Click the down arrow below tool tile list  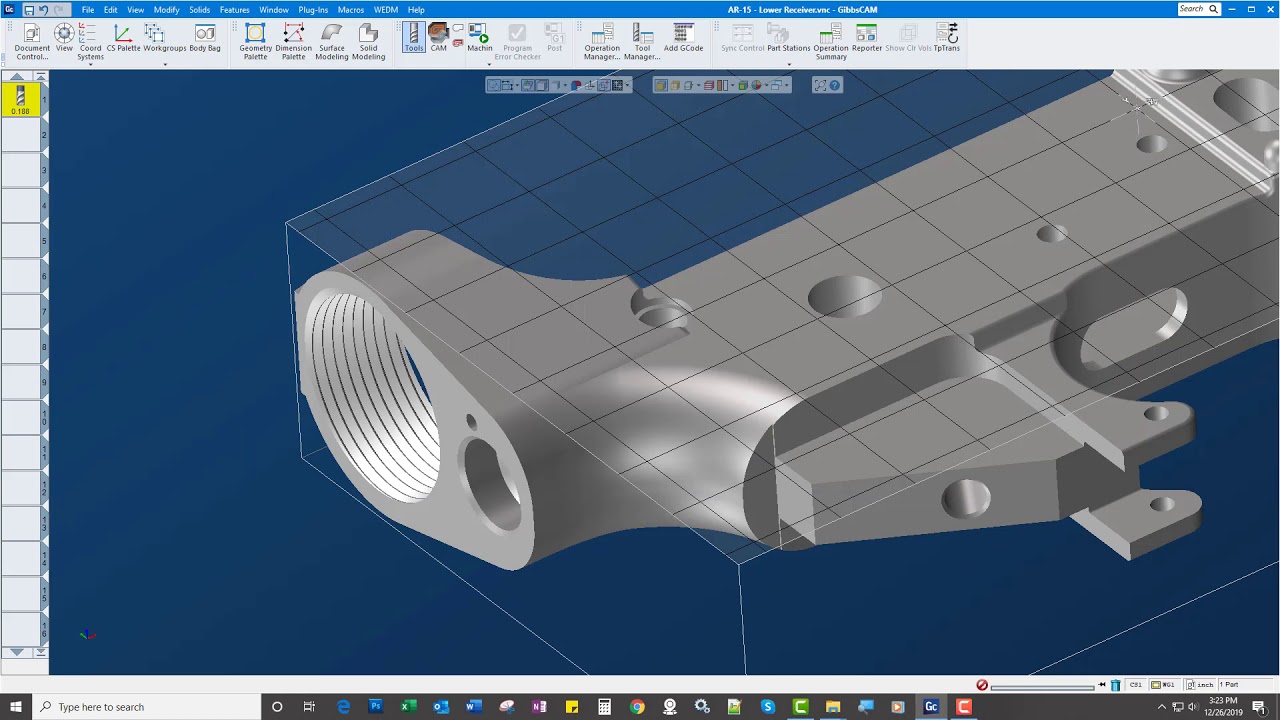17,652
